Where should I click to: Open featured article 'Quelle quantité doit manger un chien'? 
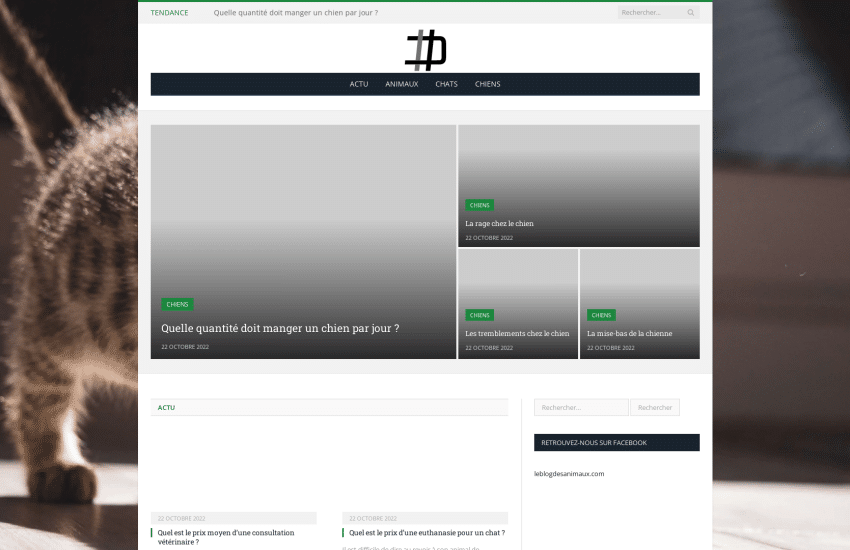coord(280,328)
